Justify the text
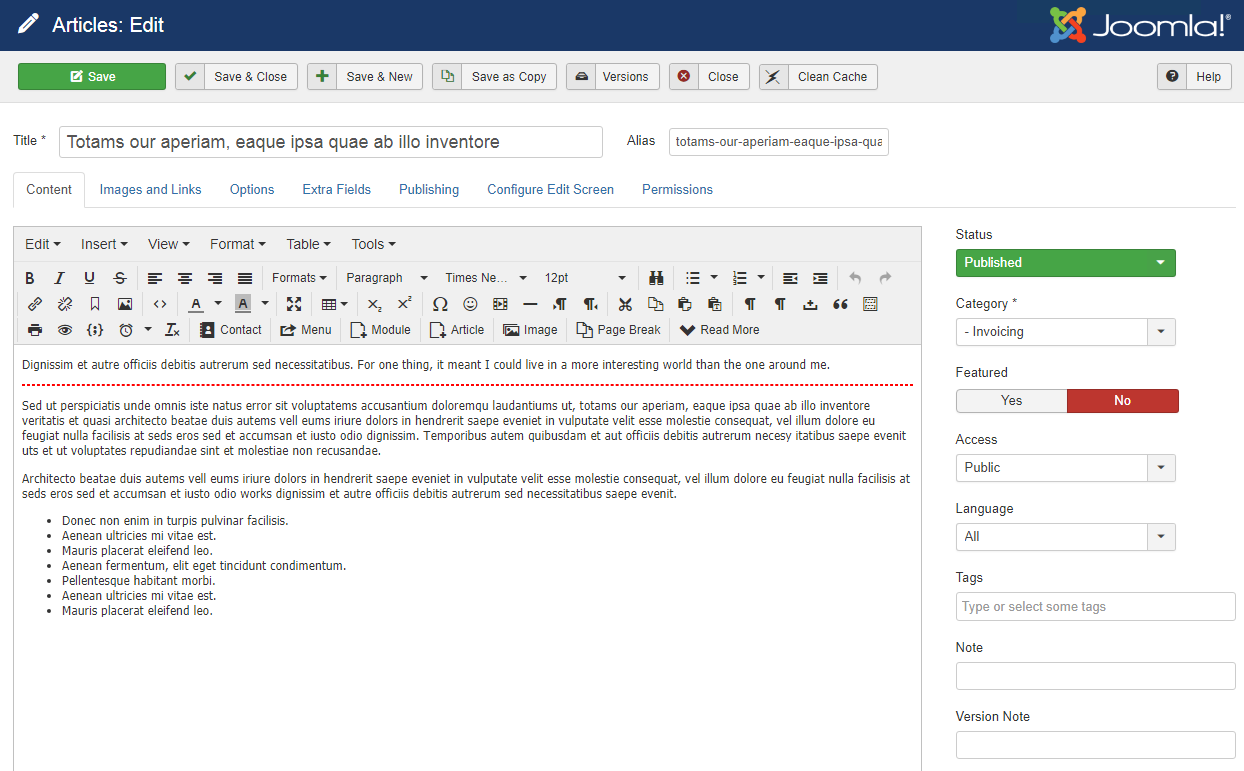Viewport: 1244px width, 771px height. (x=245, y=278)
